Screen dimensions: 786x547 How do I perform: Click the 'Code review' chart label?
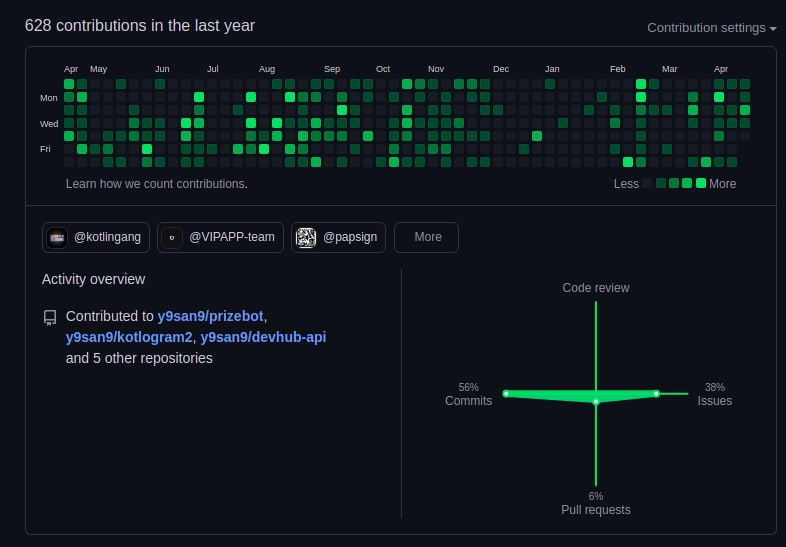[596, 288]
